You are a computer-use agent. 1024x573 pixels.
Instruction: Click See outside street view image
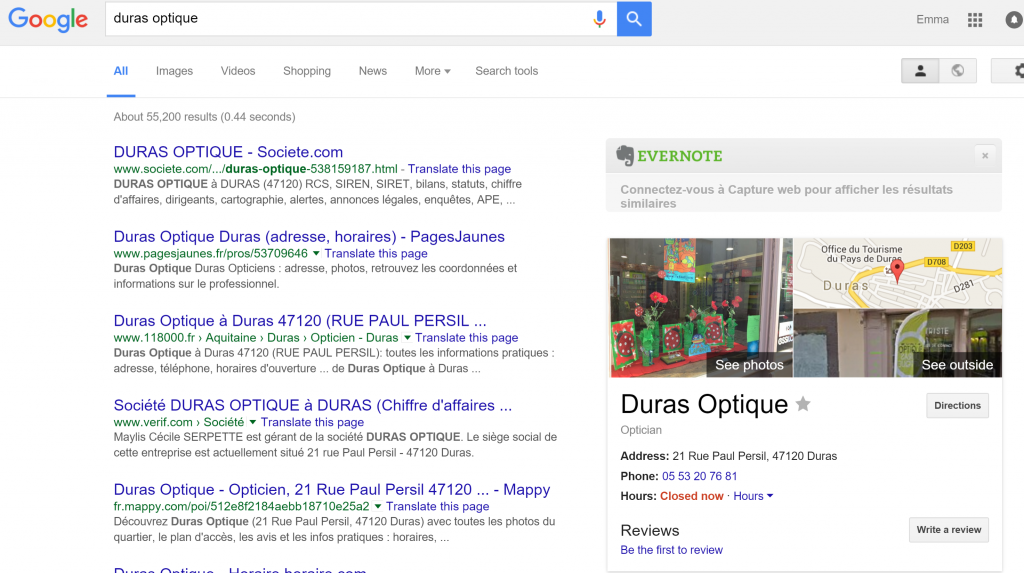tap(897, 343)
